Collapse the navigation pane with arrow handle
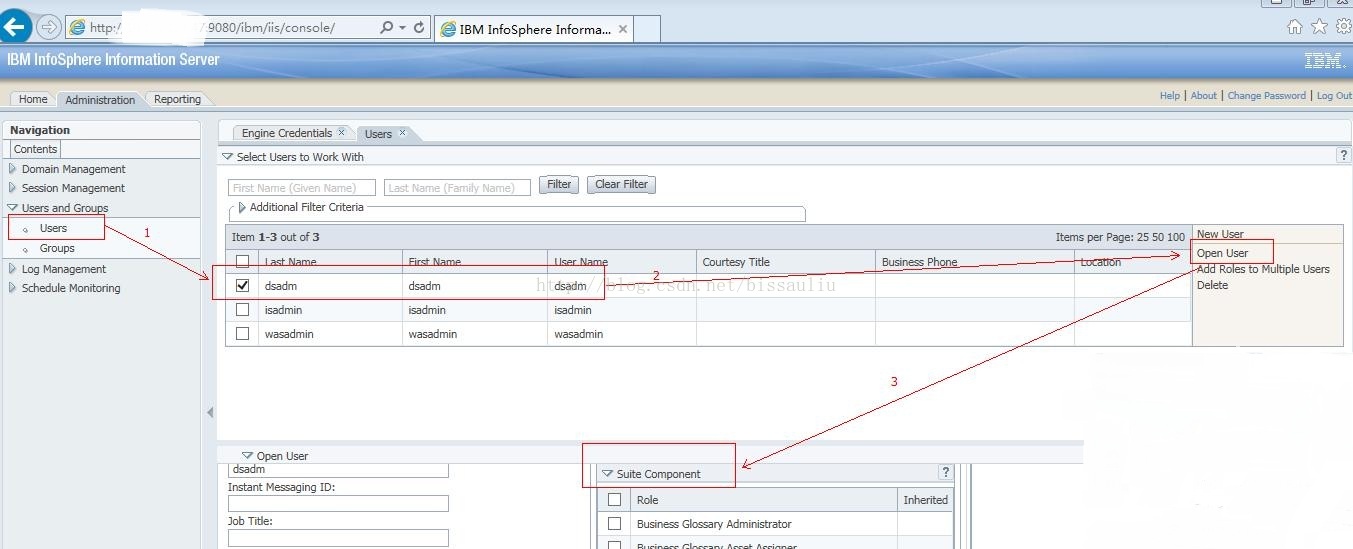The width and height of the screenshot is (1353, 549). point(209,412)
